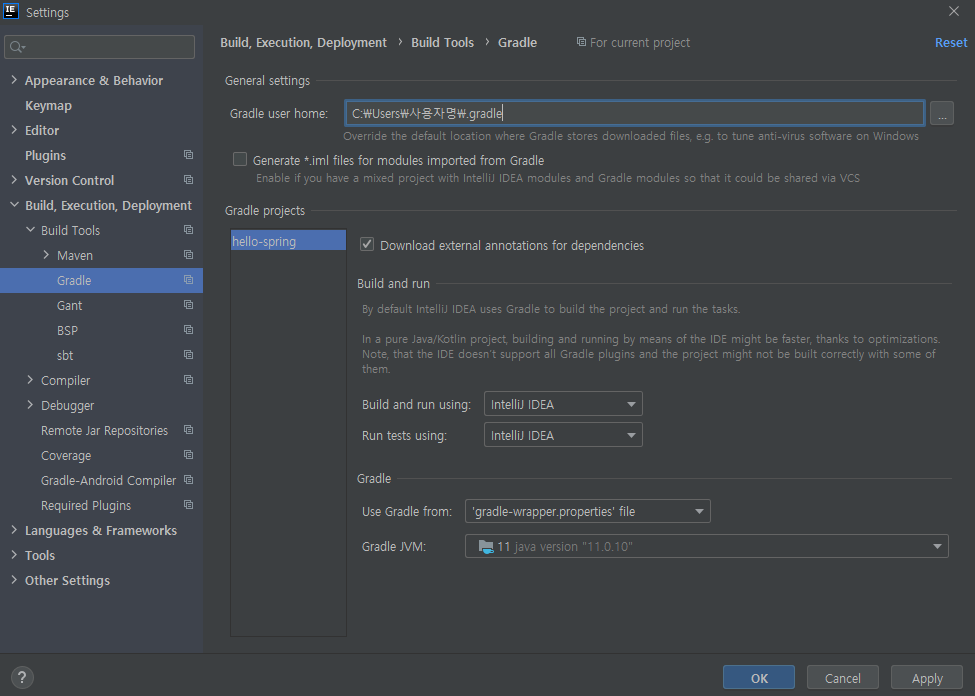
Task: Click the JDK folder icon in Gradle JVM
Action: (486, 546)
